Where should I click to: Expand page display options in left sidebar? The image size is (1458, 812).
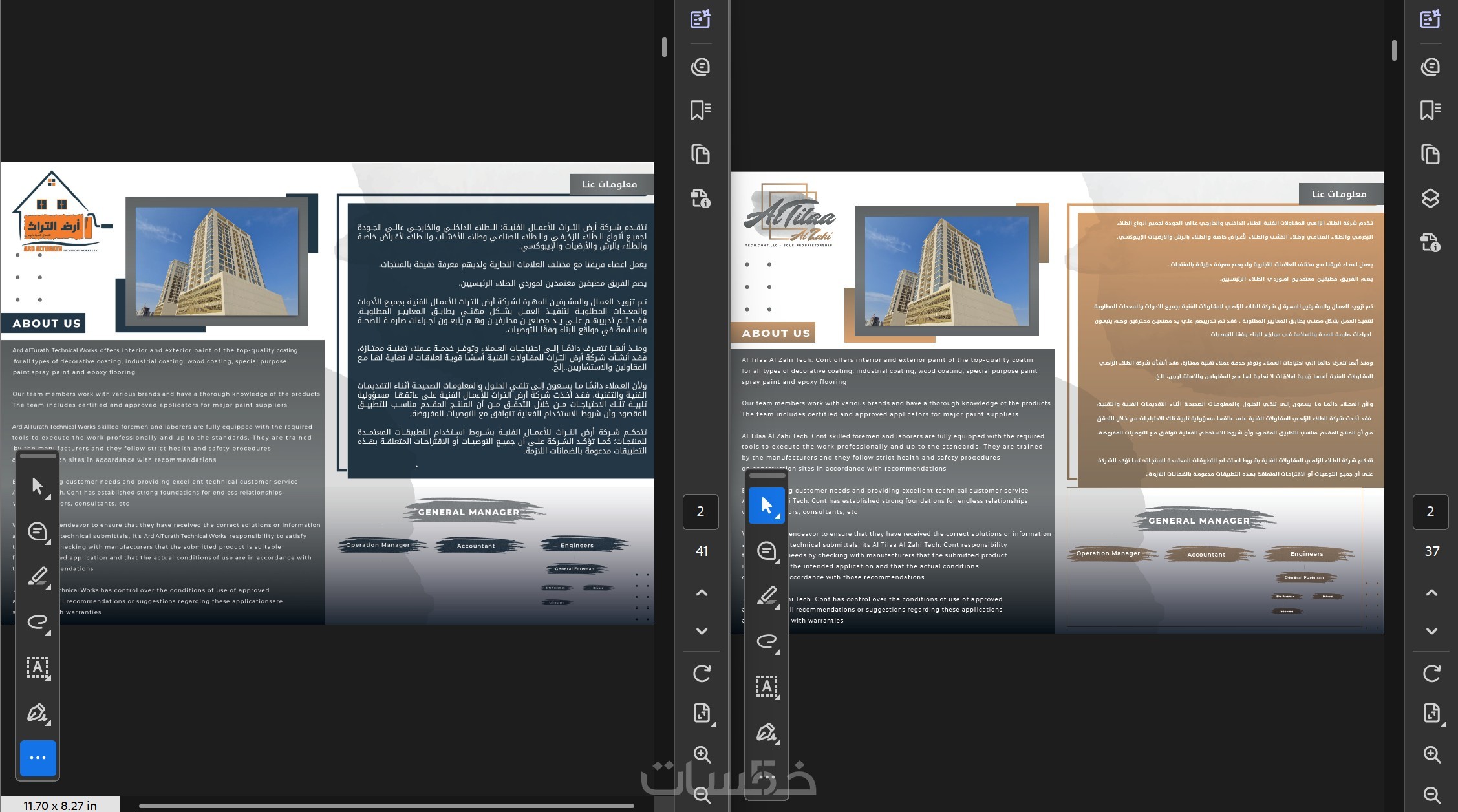click(x=702, y=713)
